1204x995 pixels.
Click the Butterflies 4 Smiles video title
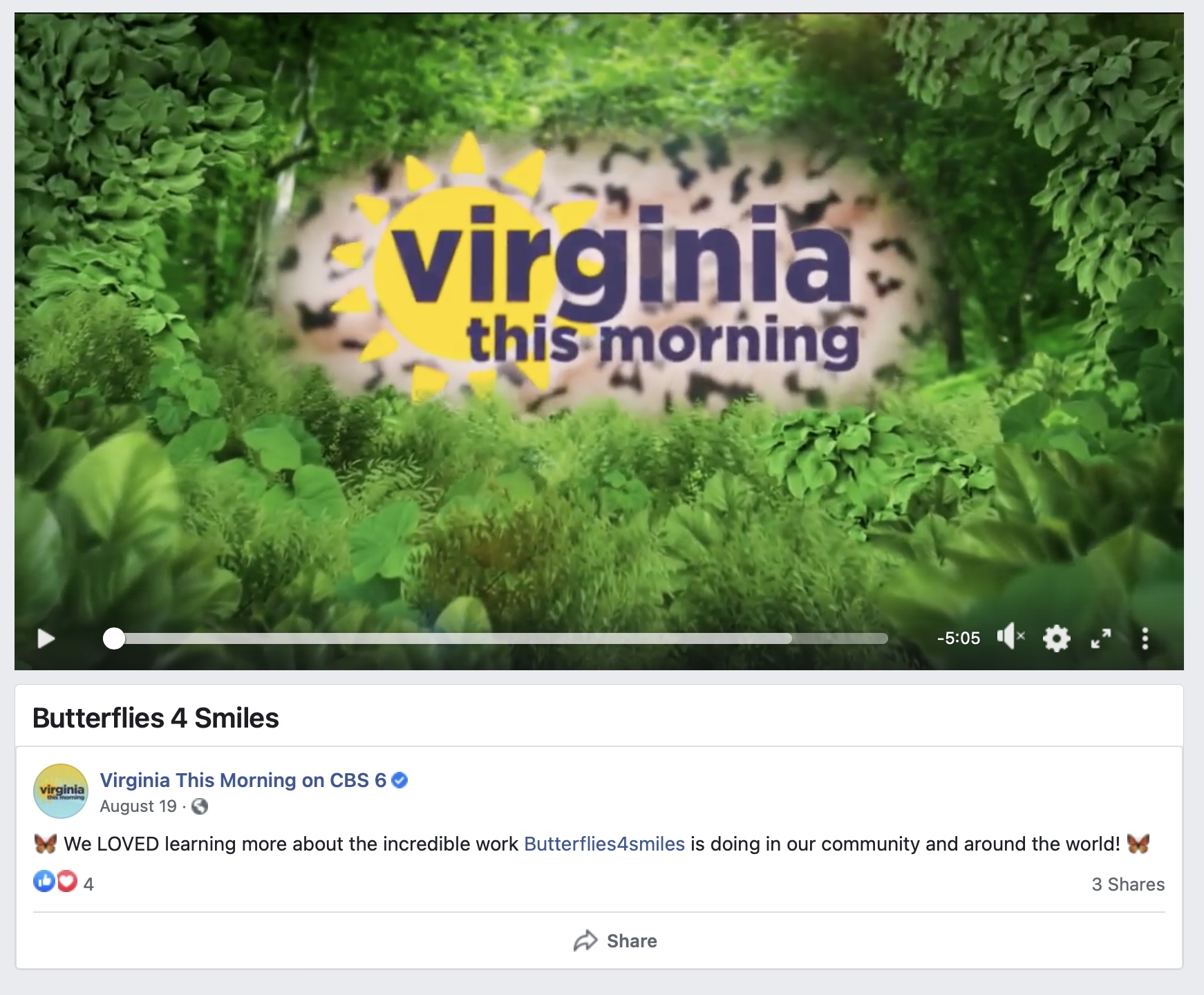pyautogui.click(x=156, y=718)
